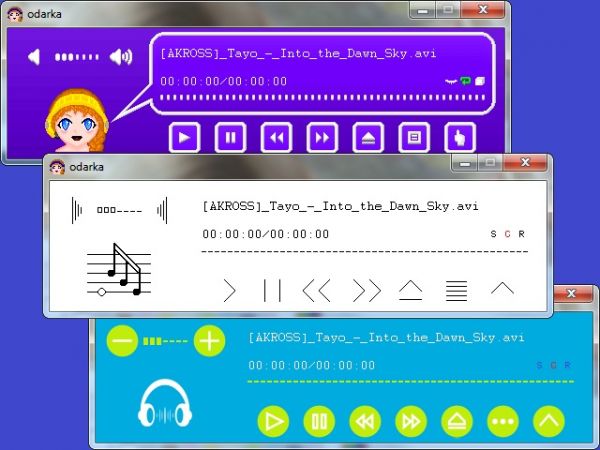Toggle shuffle icon in the purple window

tap(451, 81)
